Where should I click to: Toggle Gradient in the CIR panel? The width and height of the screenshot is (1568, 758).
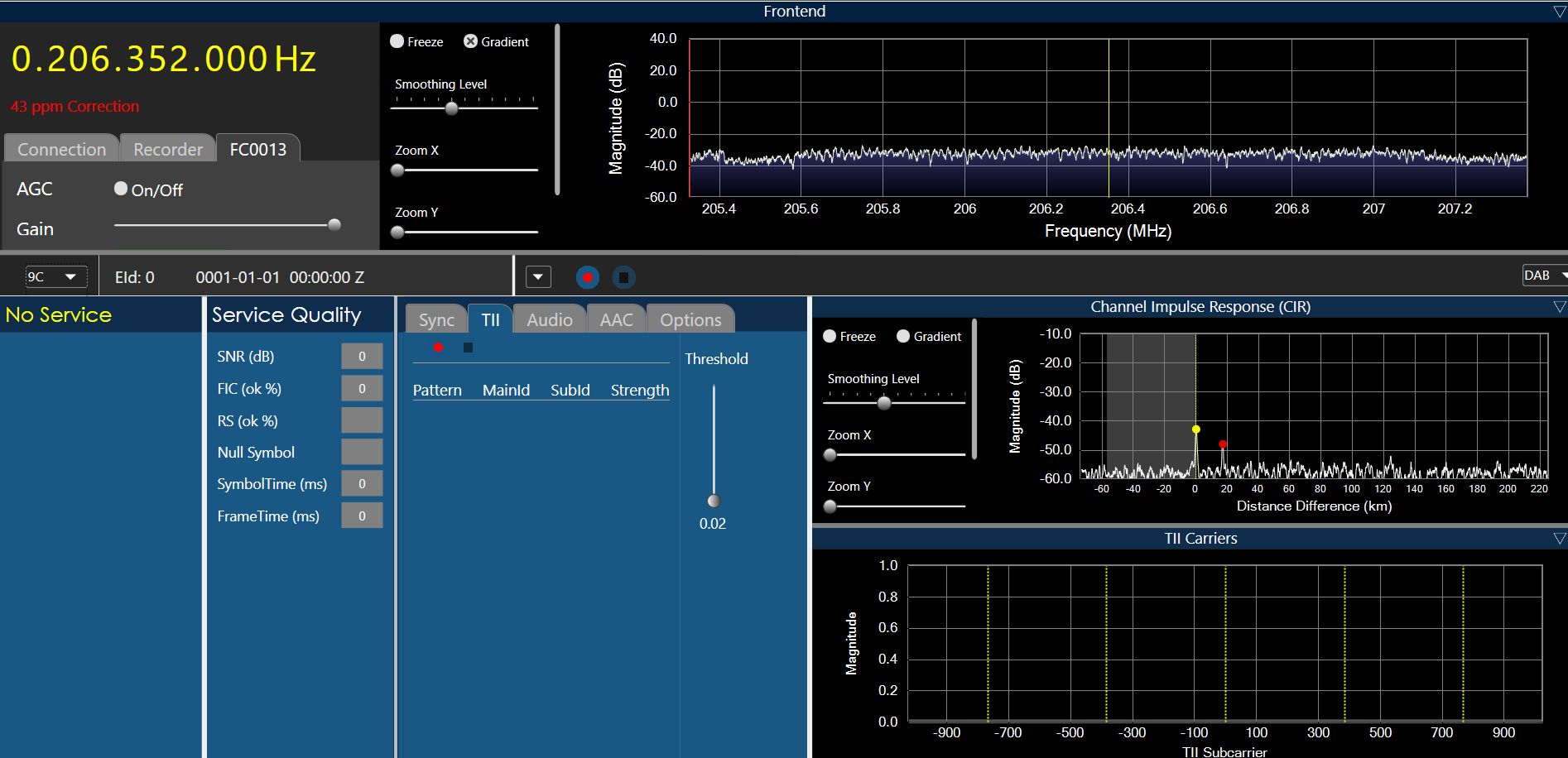pyautogui.click(x=903, y=336)
